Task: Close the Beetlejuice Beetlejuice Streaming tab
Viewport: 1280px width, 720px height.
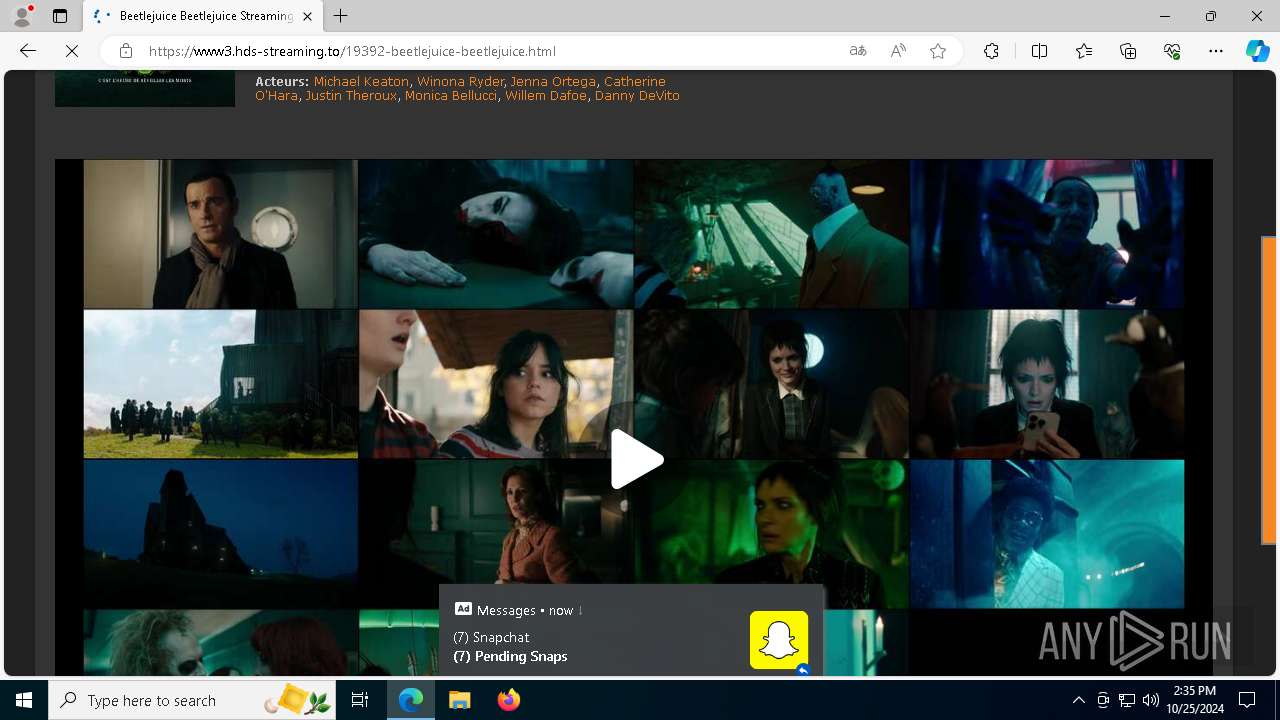Action: point(308,16)
